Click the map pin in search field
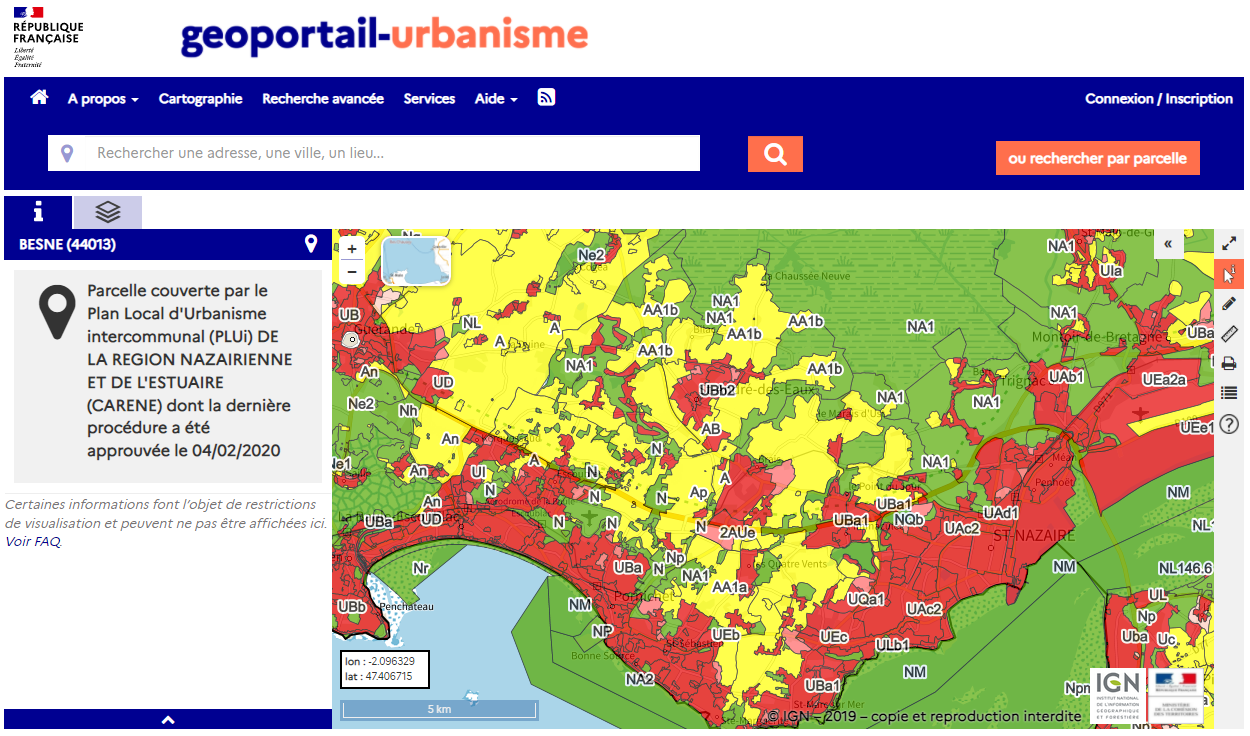1250x736 pixels. pyautogui.click(x=67, y=154)
